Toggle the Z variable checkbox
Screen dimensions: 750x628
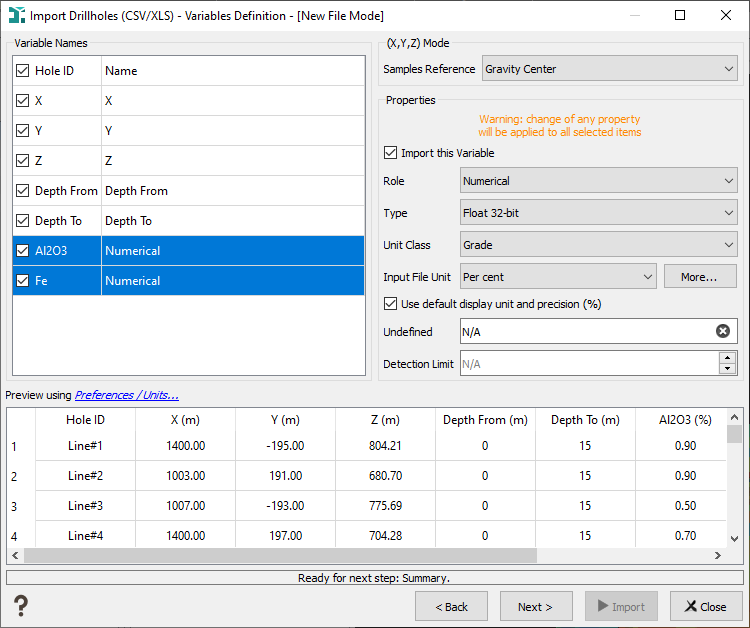(22, 160)
